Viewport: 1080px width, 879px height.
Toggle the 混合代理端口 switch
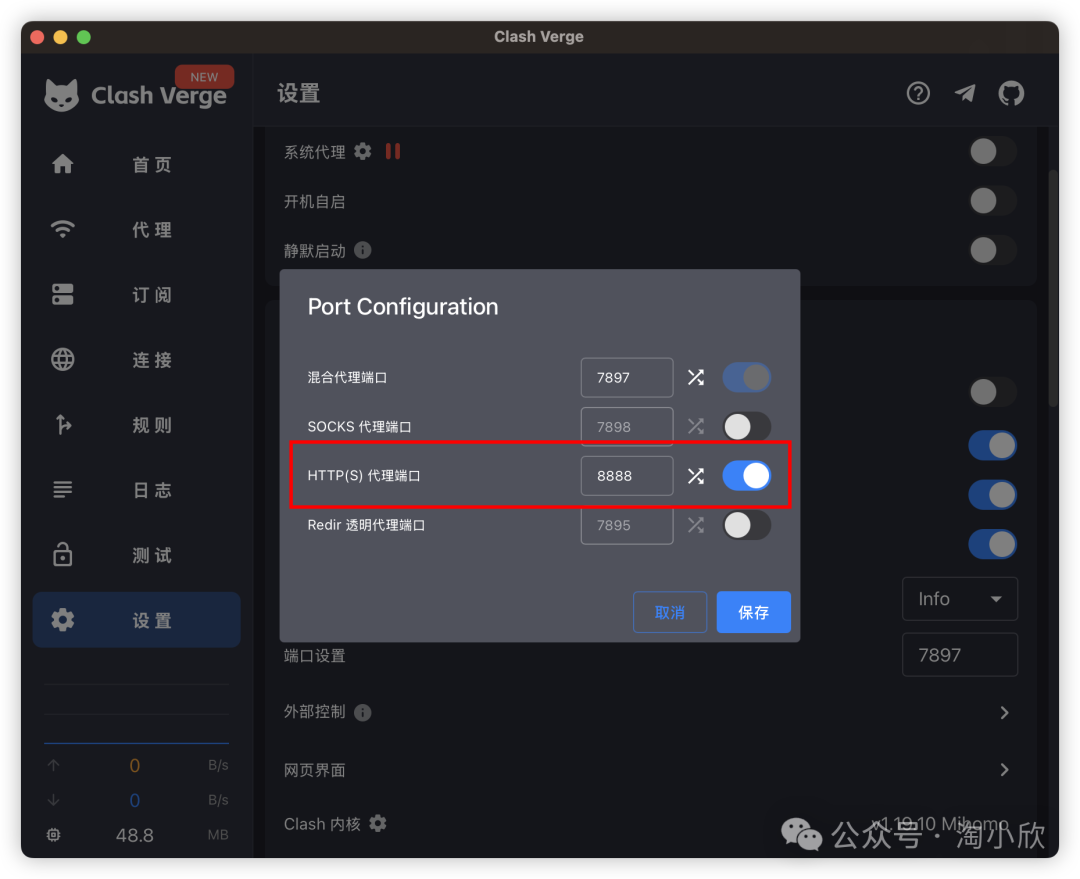747,378
